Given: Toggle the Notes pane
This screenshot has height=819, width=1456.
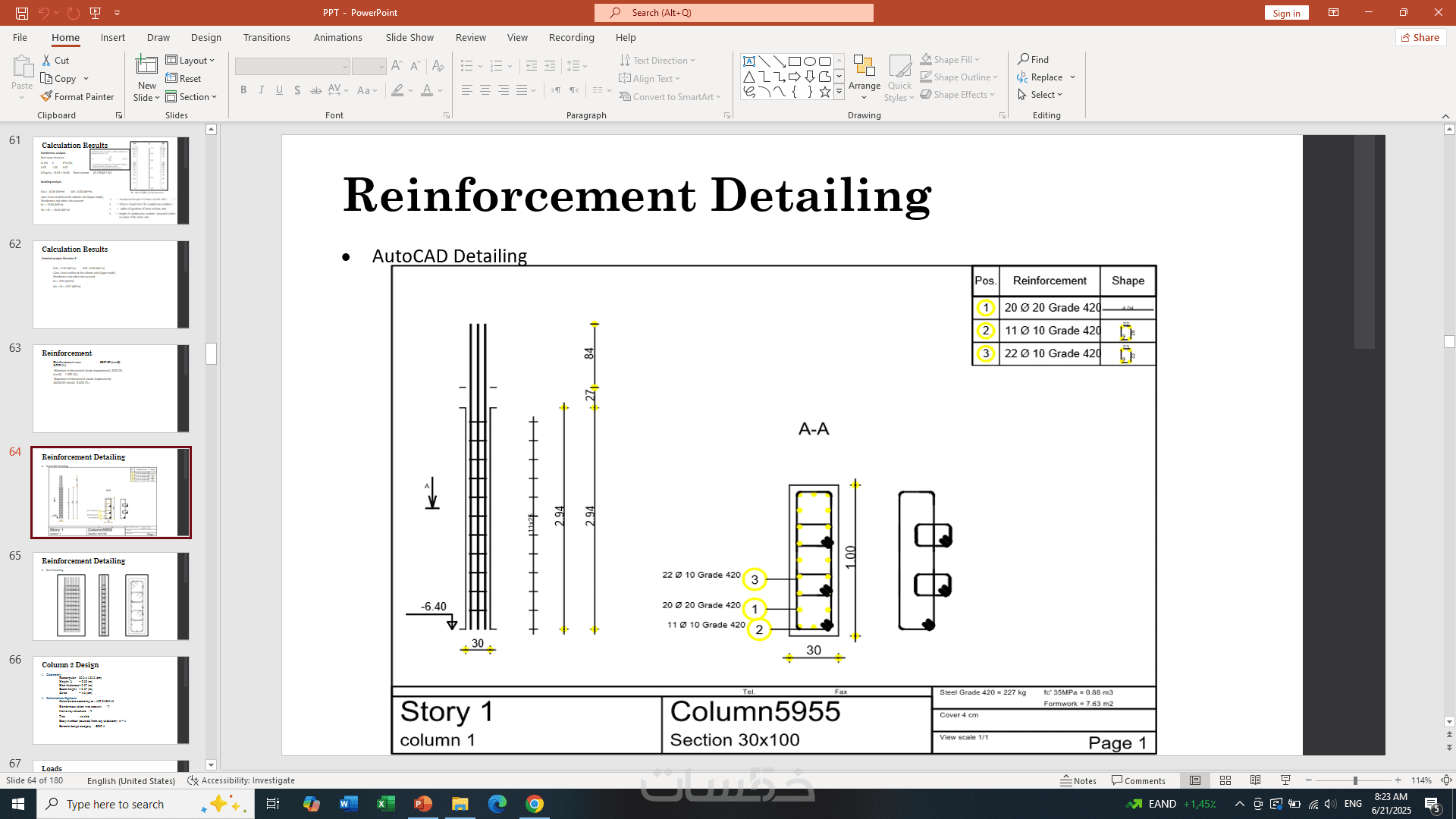Looking at the screenshot, I should 1078,780.
